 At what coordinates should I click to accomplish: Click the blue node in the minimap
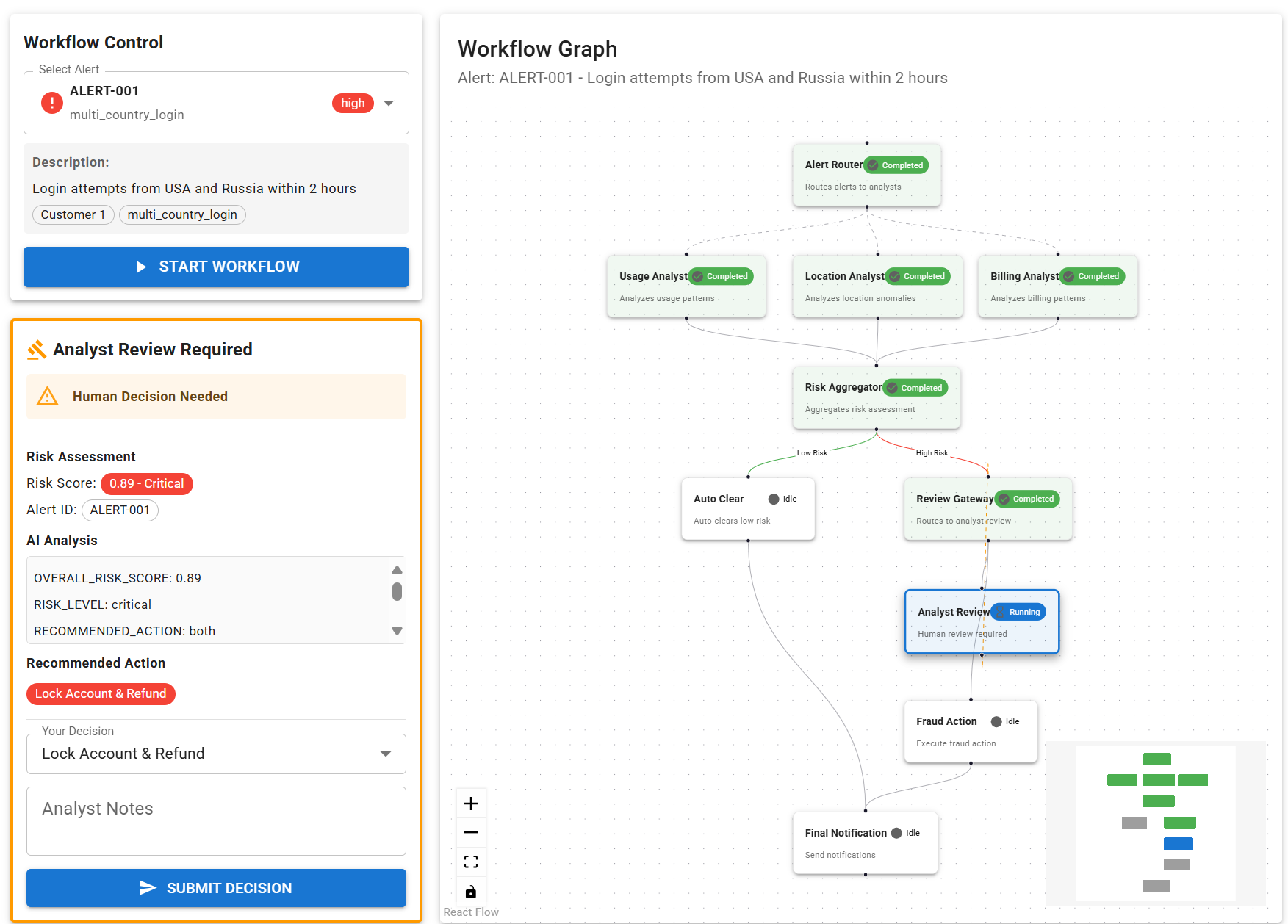1178,843
